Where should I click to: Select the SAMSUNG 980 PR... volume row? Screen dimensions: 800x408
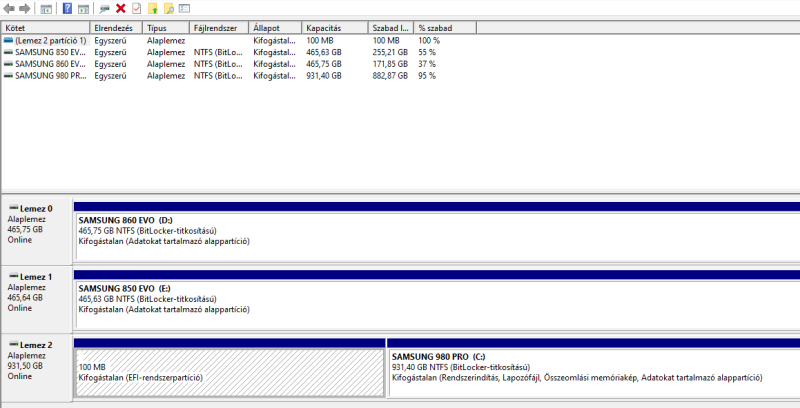point(240,75)
